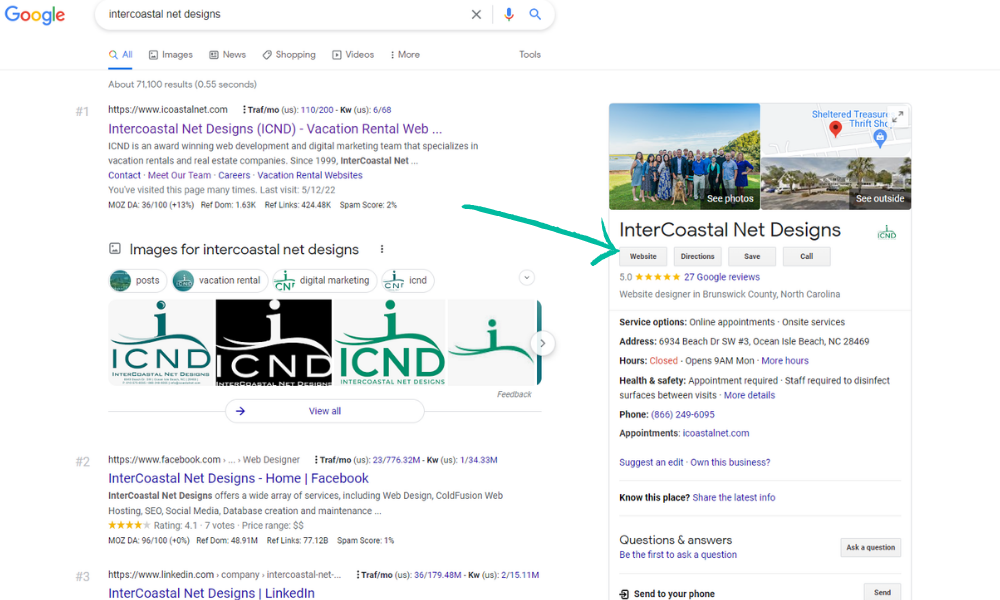This screenshot has width=1000, height=600.
Task: Open options dots beside linkedin.com URL
Action: point(357,574)
